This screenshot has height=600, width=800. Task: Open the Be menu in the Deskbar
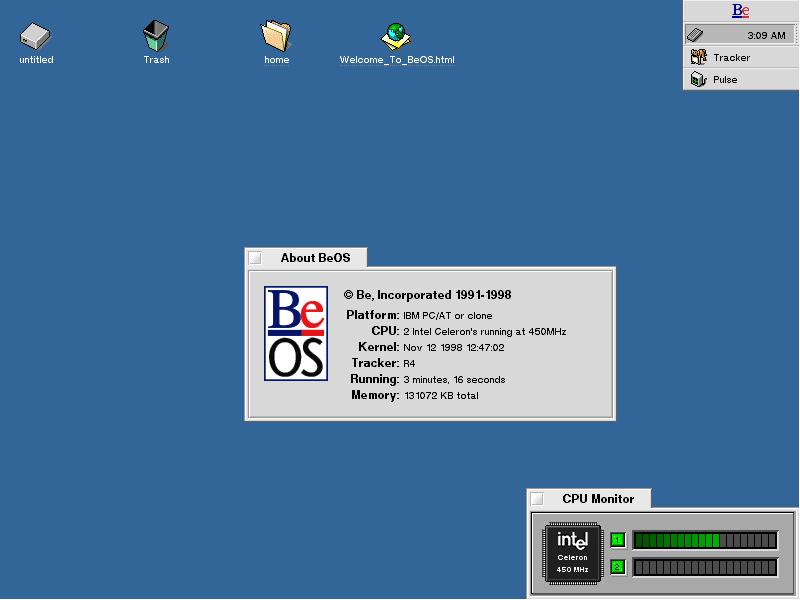tap(740, 11)
